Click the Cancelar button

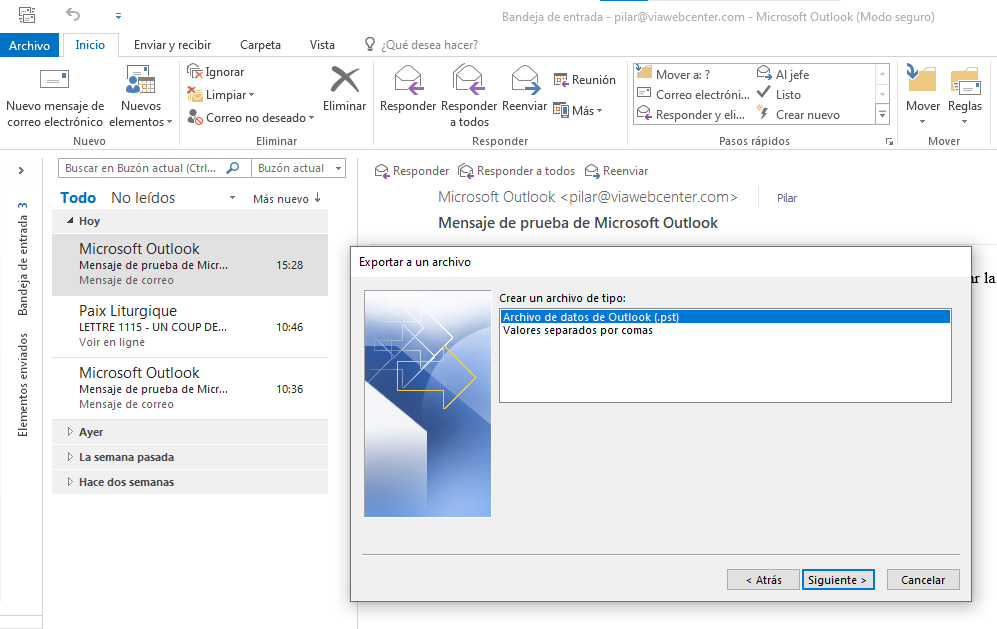tap(923, 579)
